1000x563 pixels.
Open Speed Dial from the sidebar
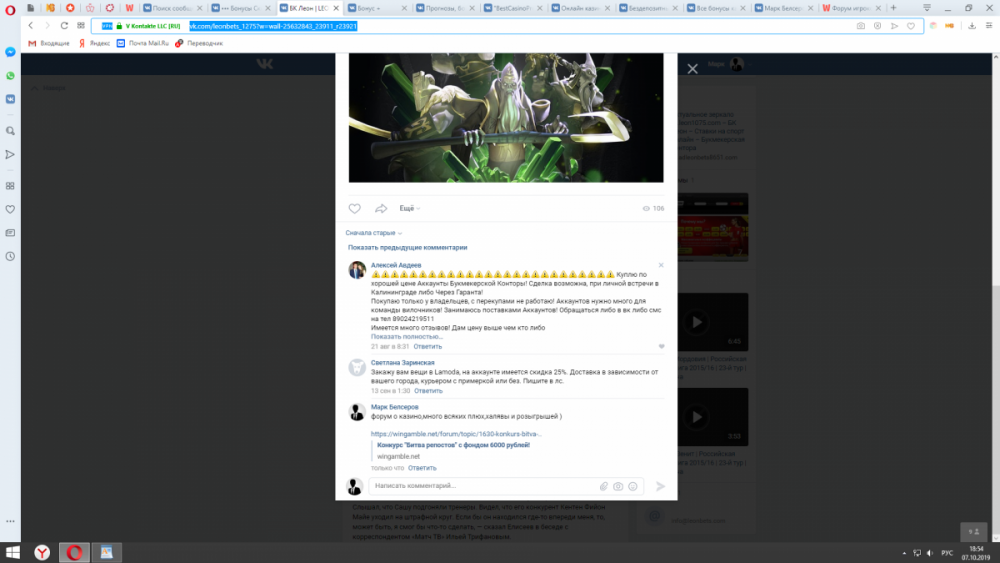click(10, 186)
